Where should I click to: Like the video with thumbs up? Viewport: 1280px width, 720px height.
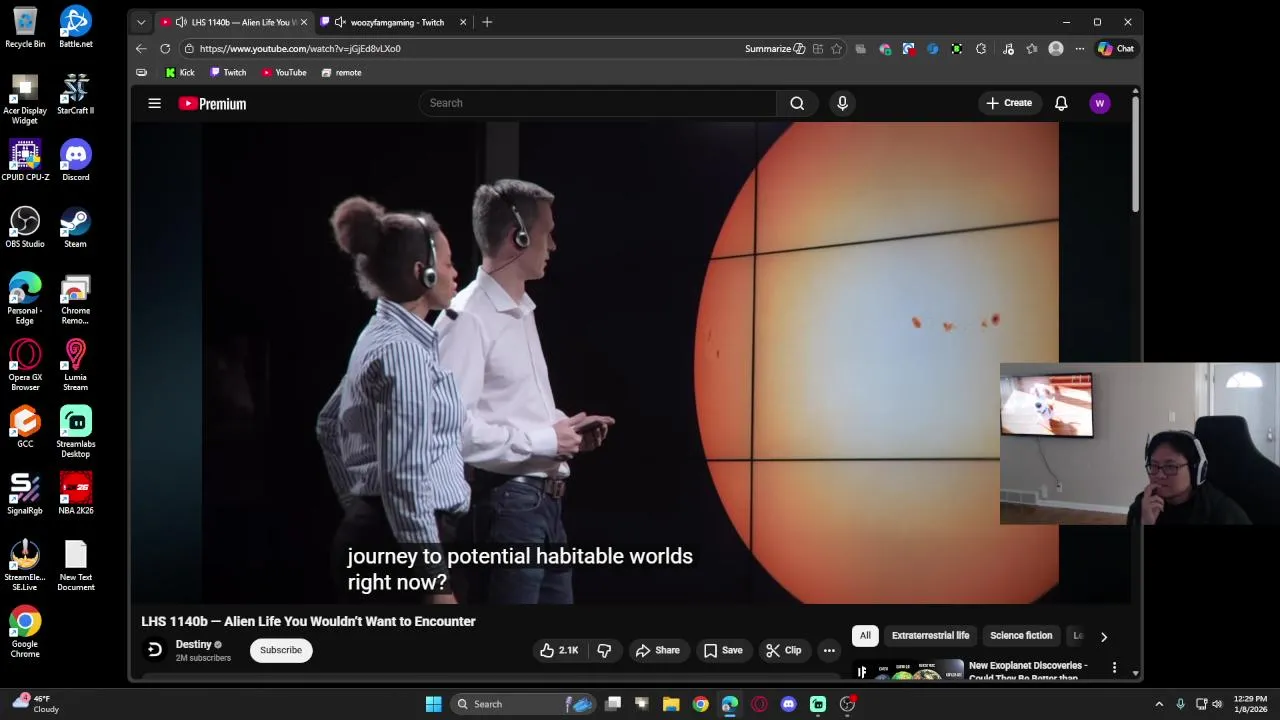tap(559, 650)
